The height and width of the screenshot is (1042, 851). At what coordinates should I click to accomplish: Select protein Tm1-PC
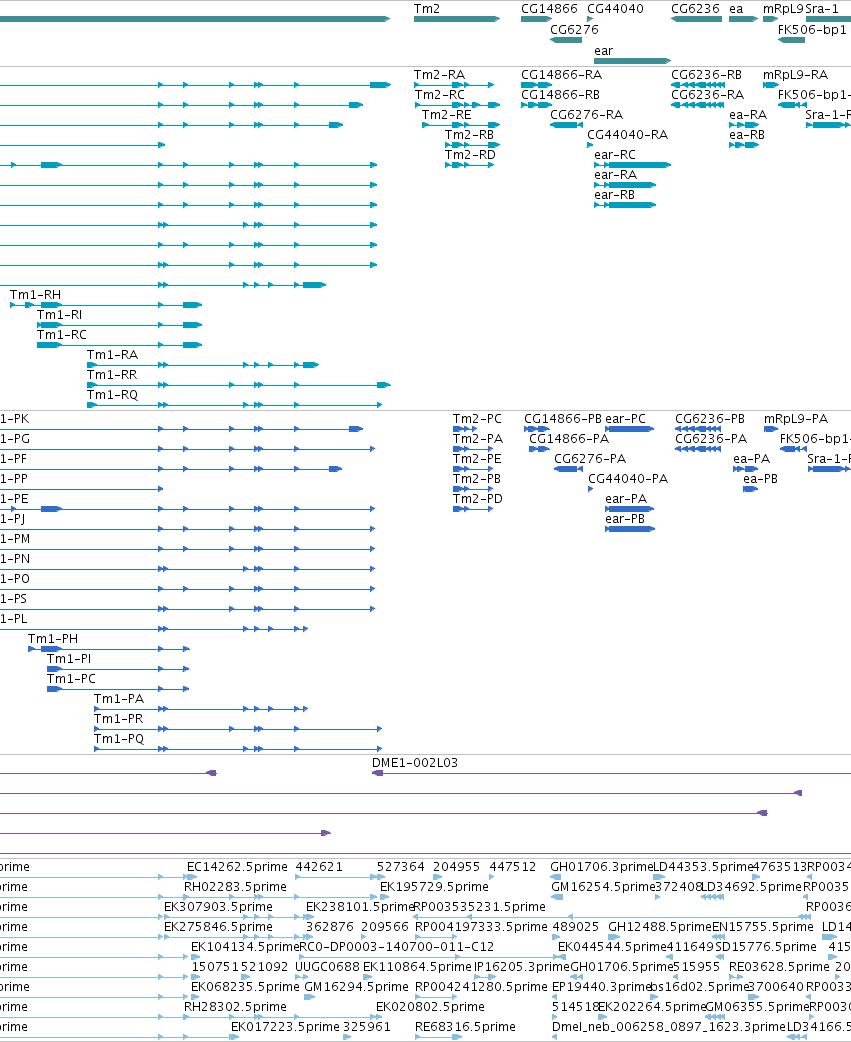point(118,689)
